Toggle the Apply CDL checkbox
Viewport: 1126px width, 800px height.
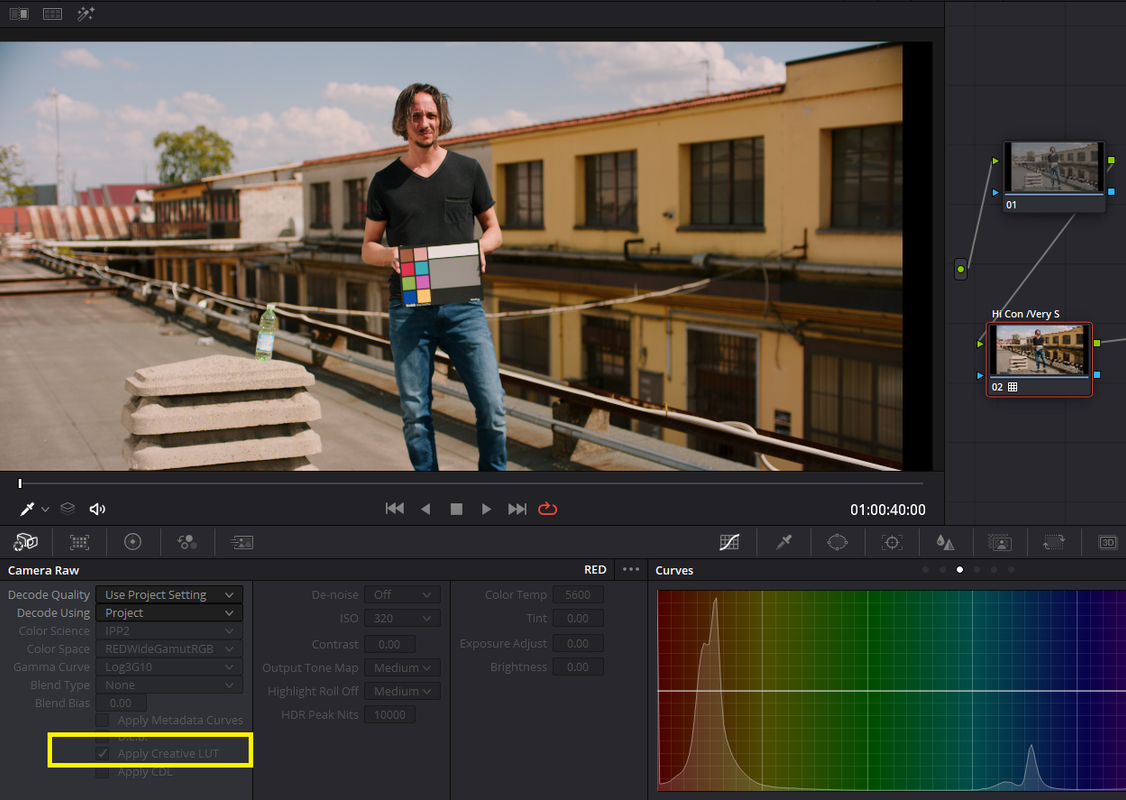[103, 772]
